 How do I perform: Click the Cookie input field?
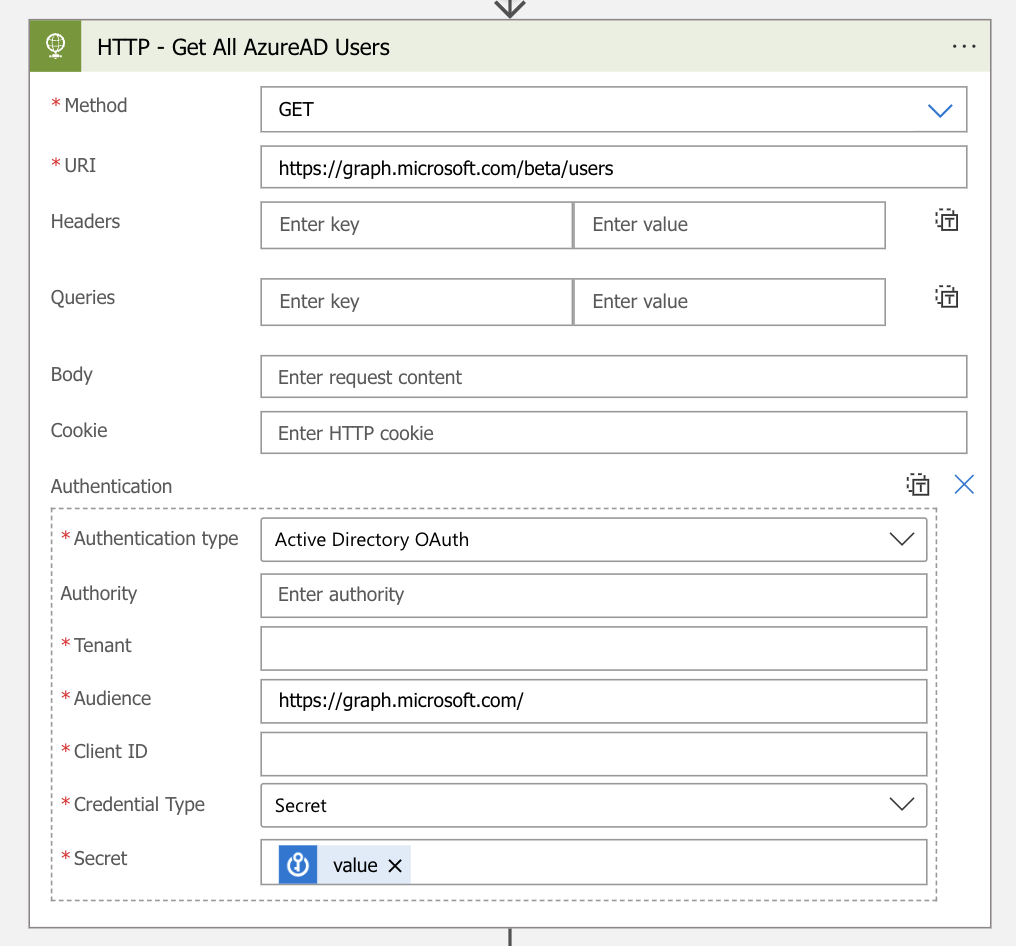click(613, 433)
